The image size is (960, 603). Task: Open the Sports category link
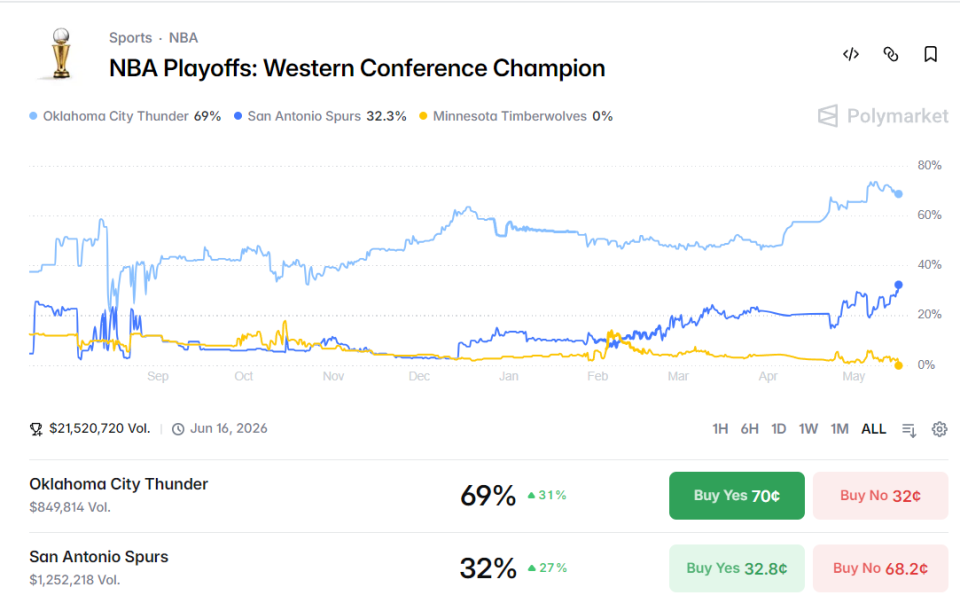tap(130, 38)
